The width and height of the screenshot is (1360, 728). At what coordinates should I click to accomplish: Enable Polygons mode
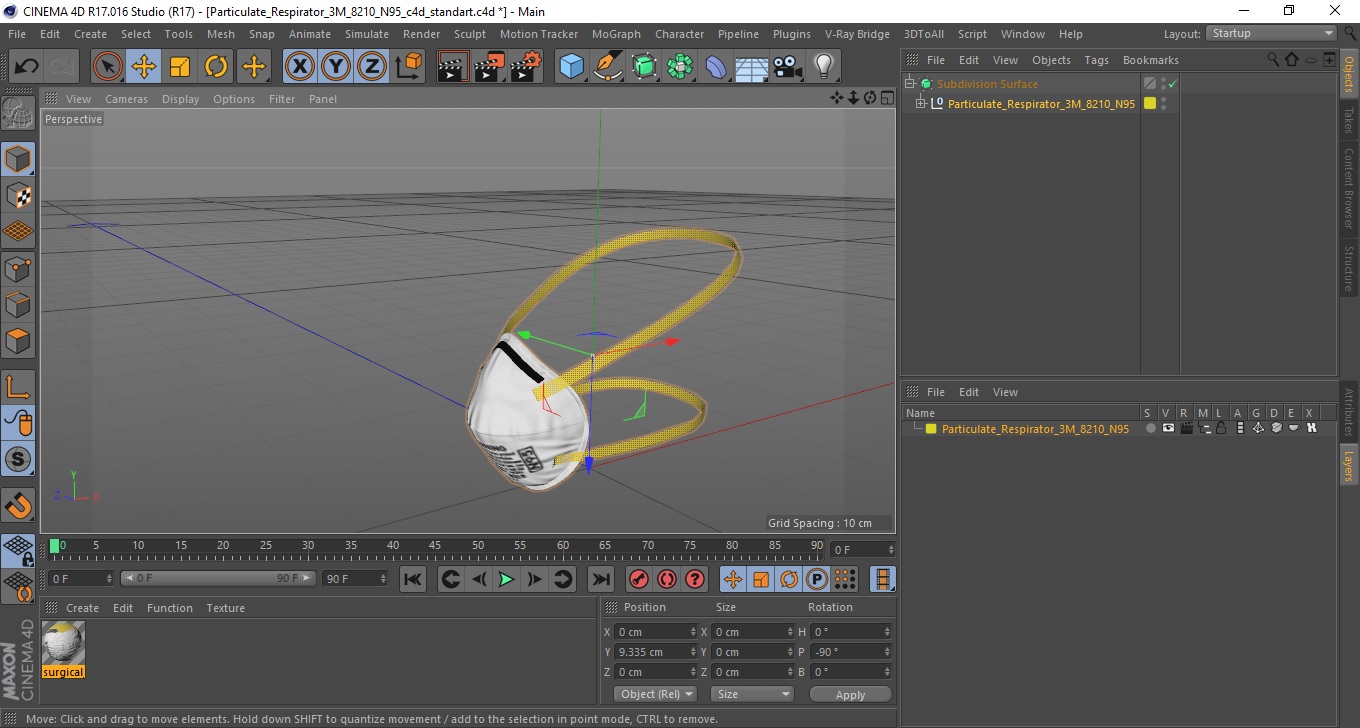click(18, 341)
